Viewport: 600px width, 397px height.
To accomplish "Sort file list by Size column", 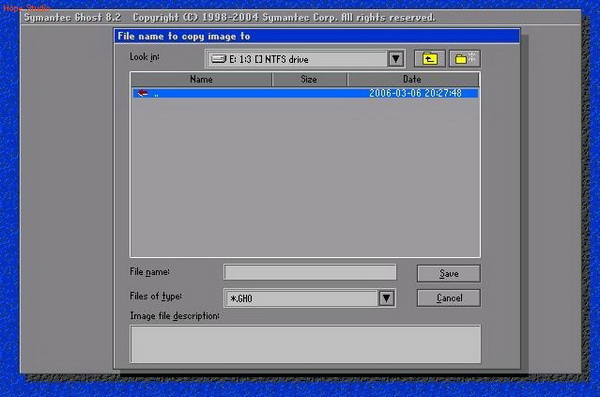I will click(x=309, y=79).
